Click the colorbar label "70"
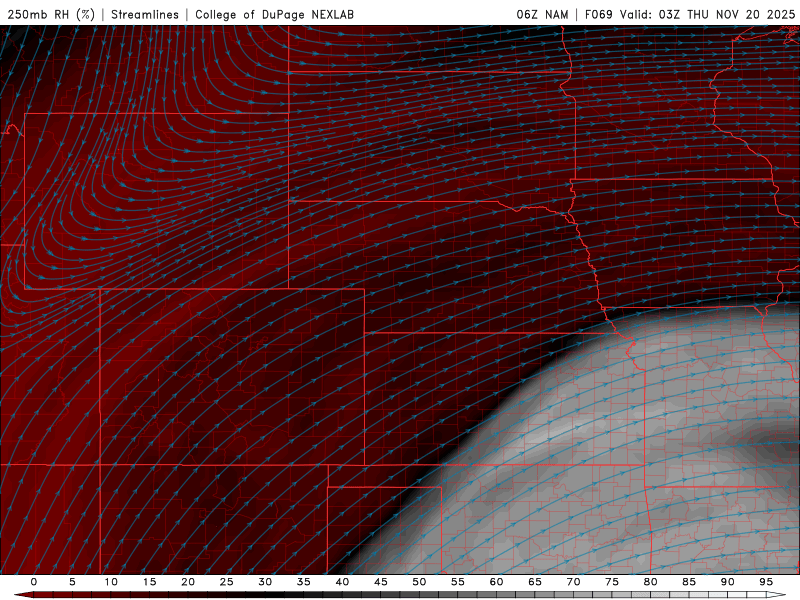Screen dimensions: 800x600 (573, 582)
